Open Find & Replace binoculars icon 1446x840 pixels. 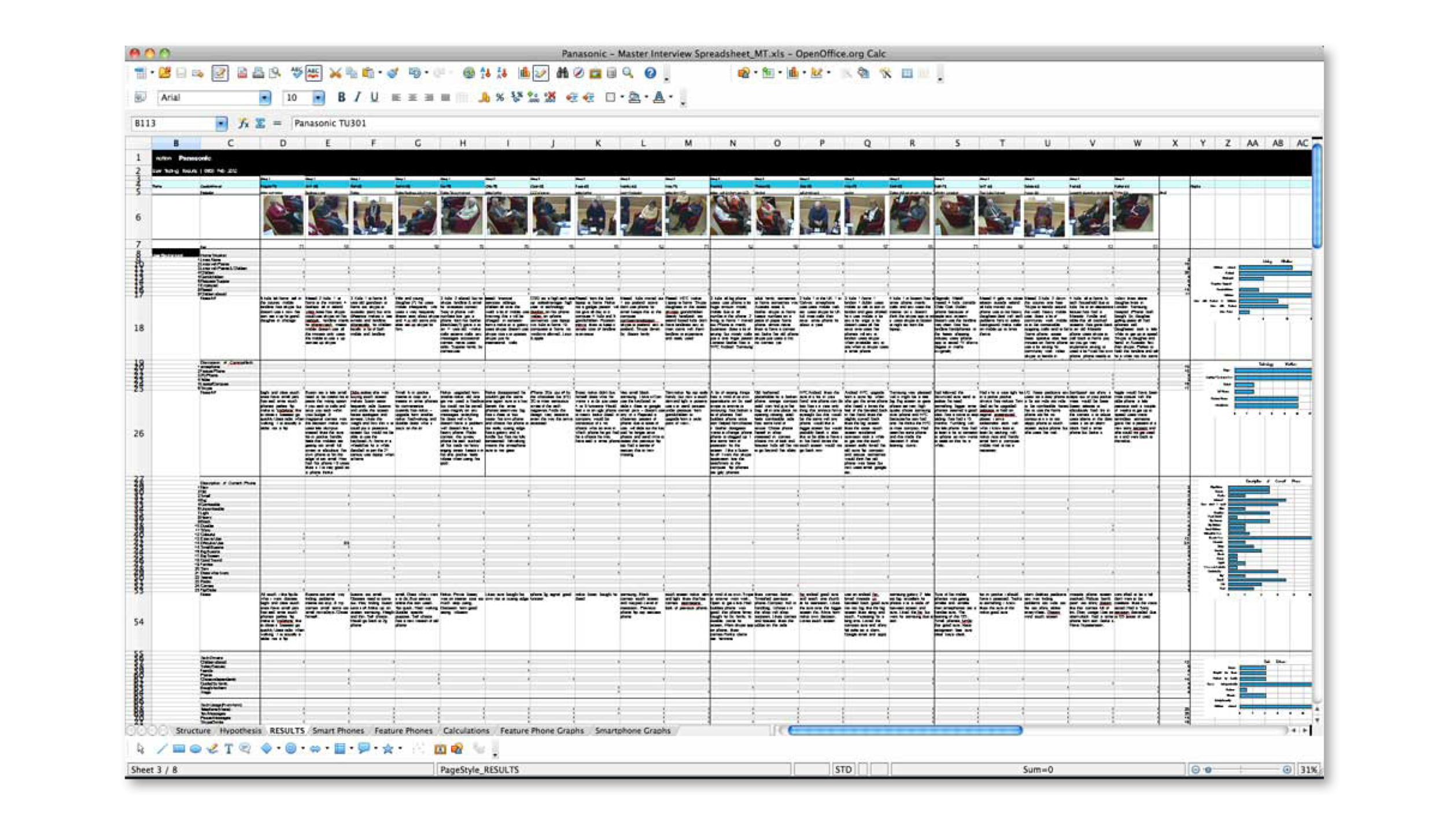[x=562, y=73]
